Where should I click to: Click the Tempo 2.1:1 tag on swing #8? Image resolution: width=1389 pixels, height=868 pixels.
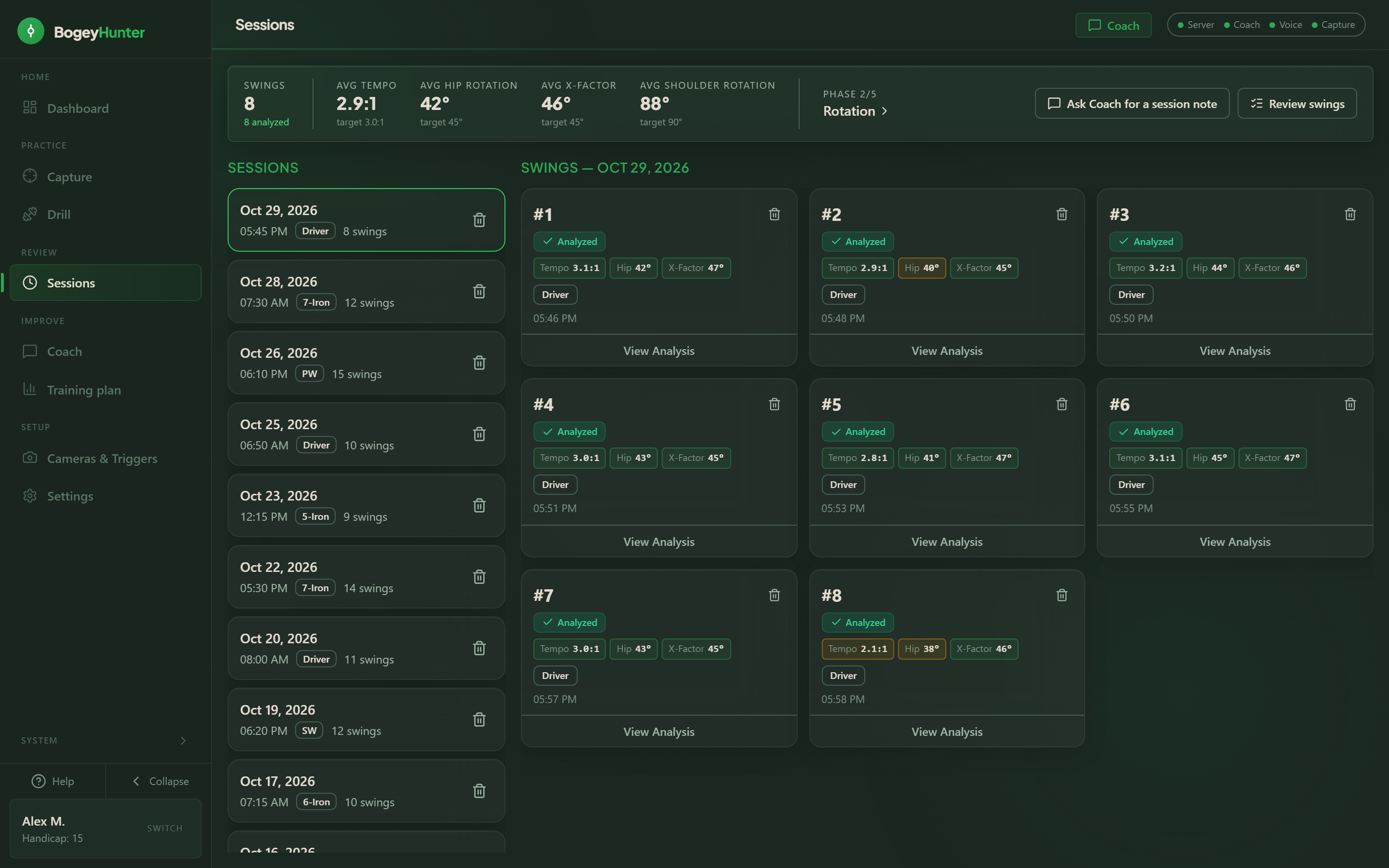click(x=858, y=649)
